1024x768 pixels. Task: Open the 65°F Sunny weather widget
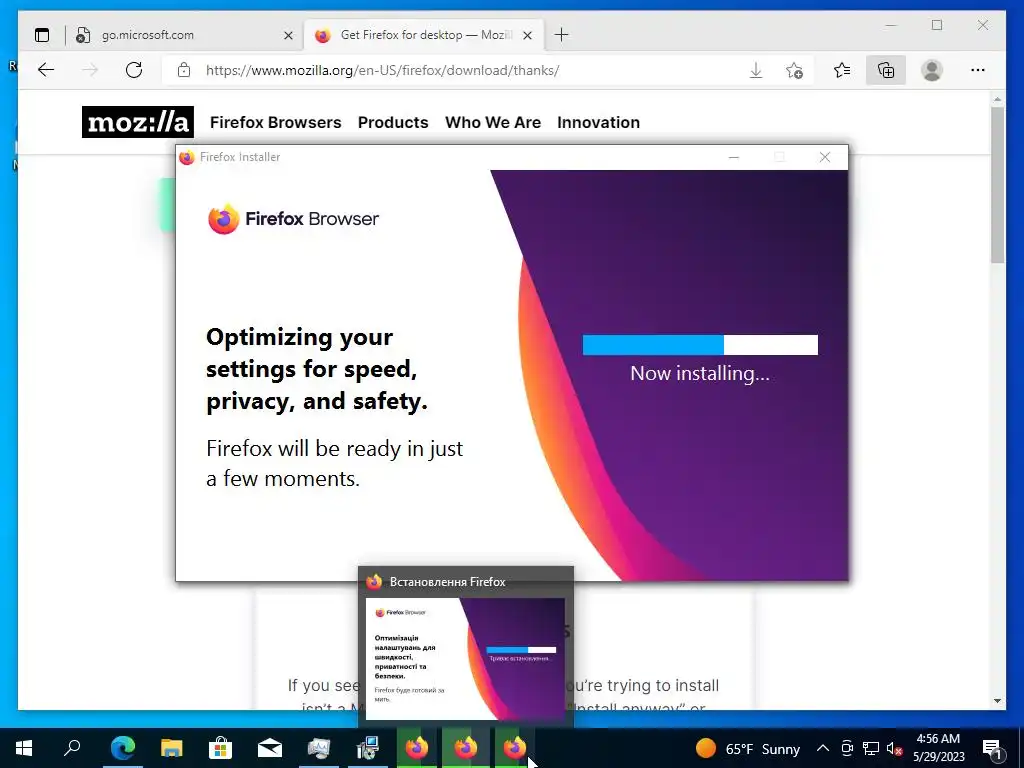748,748
